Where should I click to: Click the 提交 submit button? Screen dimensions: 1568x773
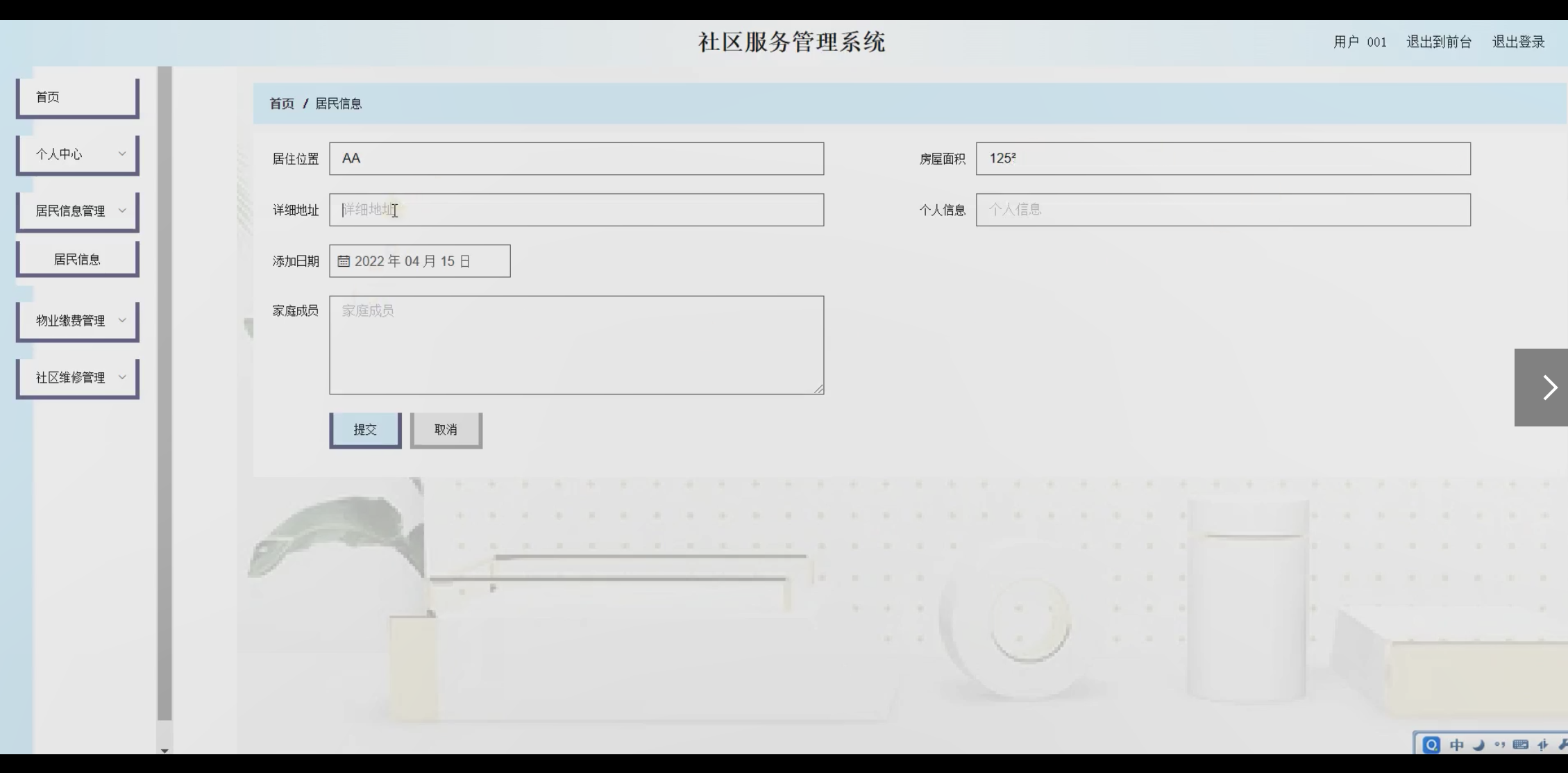365,430
